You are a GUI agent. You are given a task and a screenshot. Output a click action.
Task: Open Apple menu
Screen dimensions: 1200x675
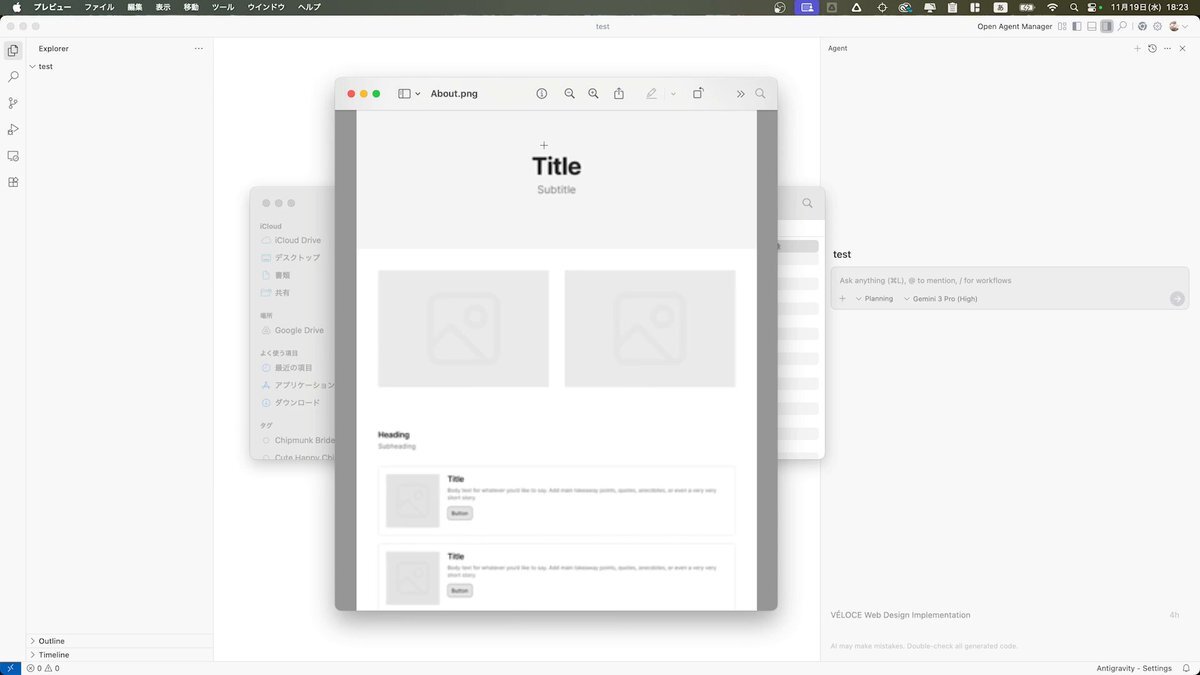click(x=17, y=7)
